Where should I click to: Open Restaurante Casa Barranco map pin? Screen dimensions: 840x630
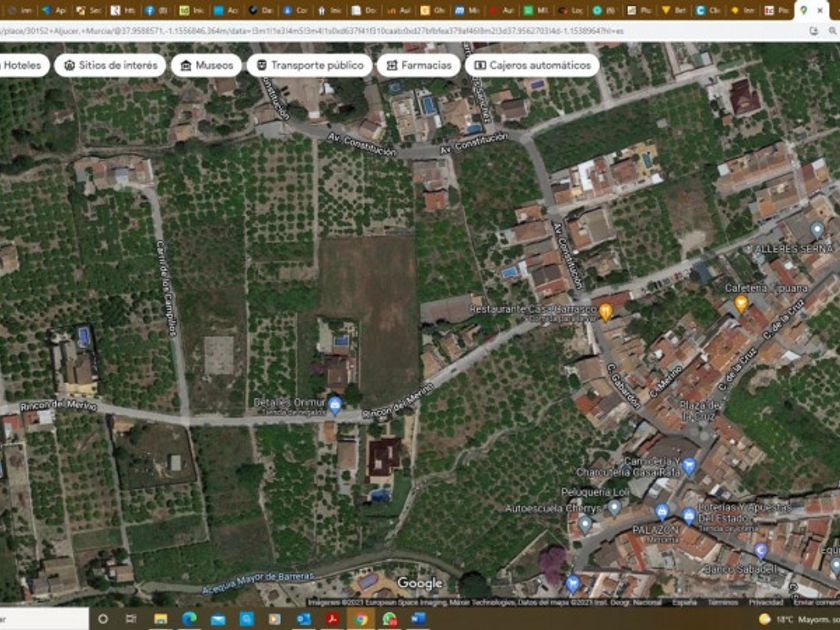(605, 311)
